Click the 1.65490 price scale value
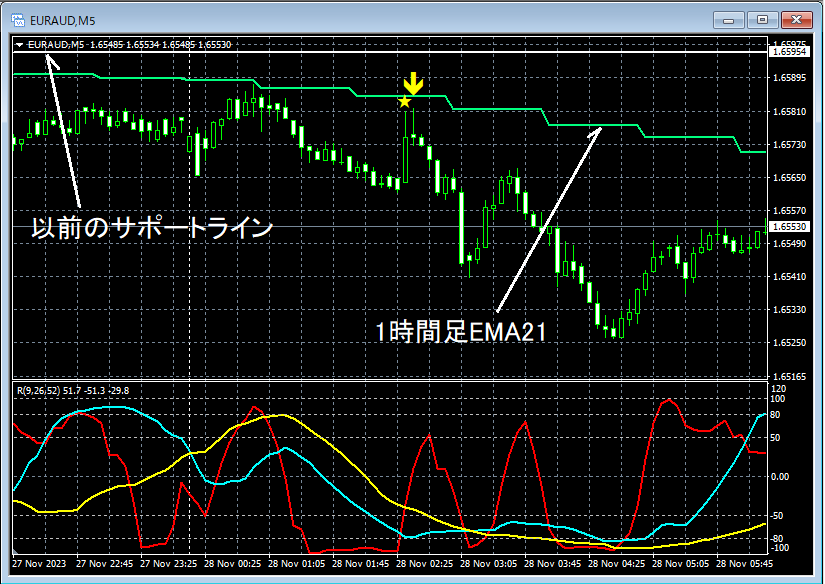The image size is (825, 584). (790, 244)
